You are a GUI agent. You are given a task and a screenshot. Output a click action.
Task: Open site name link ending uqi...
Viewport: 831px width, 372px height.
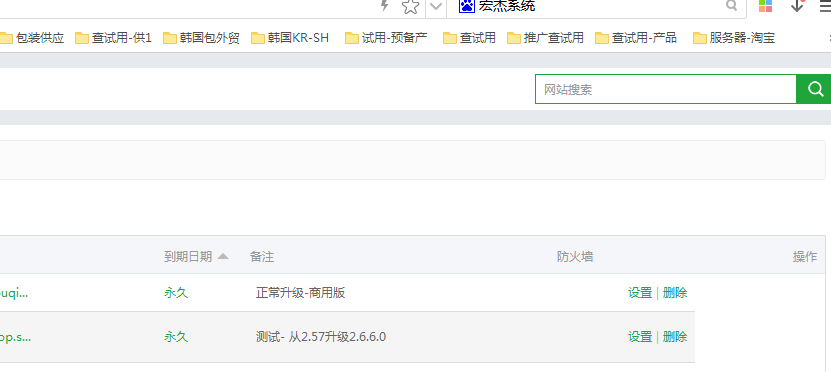coord(14,293)
